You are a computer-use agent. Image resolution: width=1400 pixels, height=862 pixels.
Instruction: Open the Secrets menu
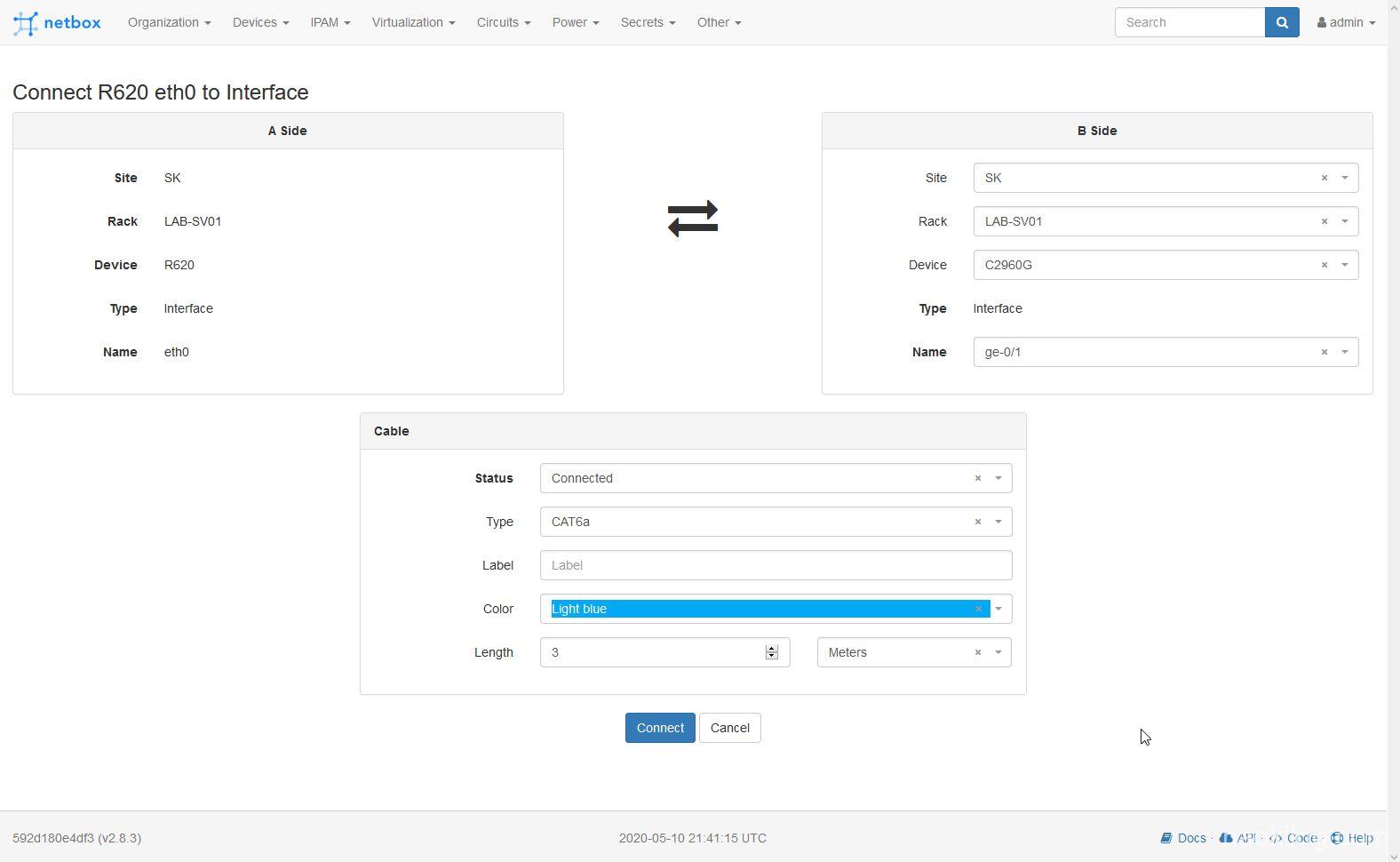(x=648, y=22)
